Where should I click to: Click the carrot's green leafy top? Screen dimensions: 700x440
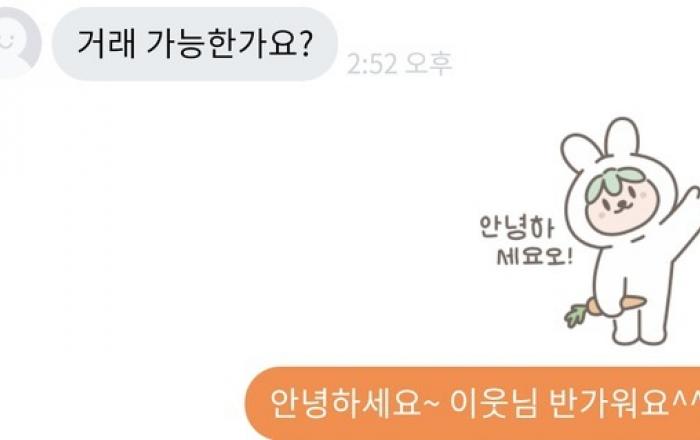tap(575, 315)
